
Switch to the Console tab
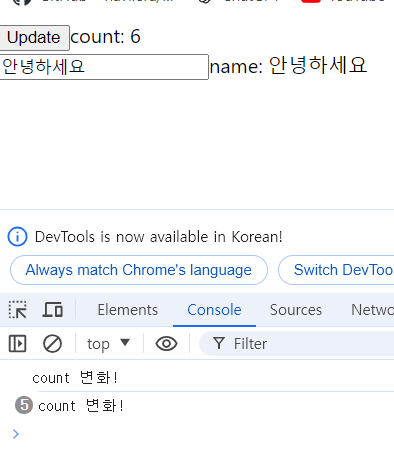(214, 310)
